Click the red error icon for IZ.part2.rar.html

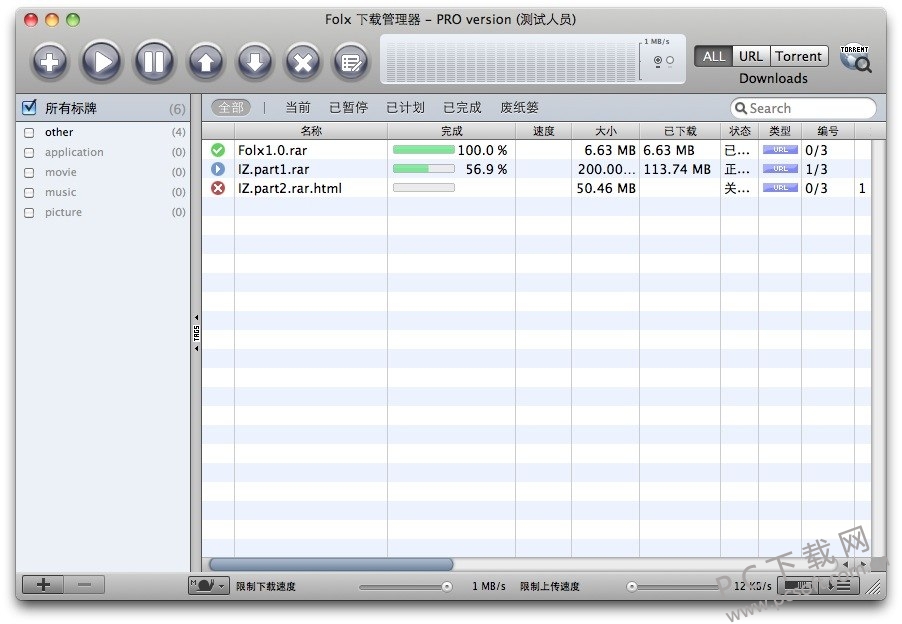pyautogui.click(x=218, y=188)
